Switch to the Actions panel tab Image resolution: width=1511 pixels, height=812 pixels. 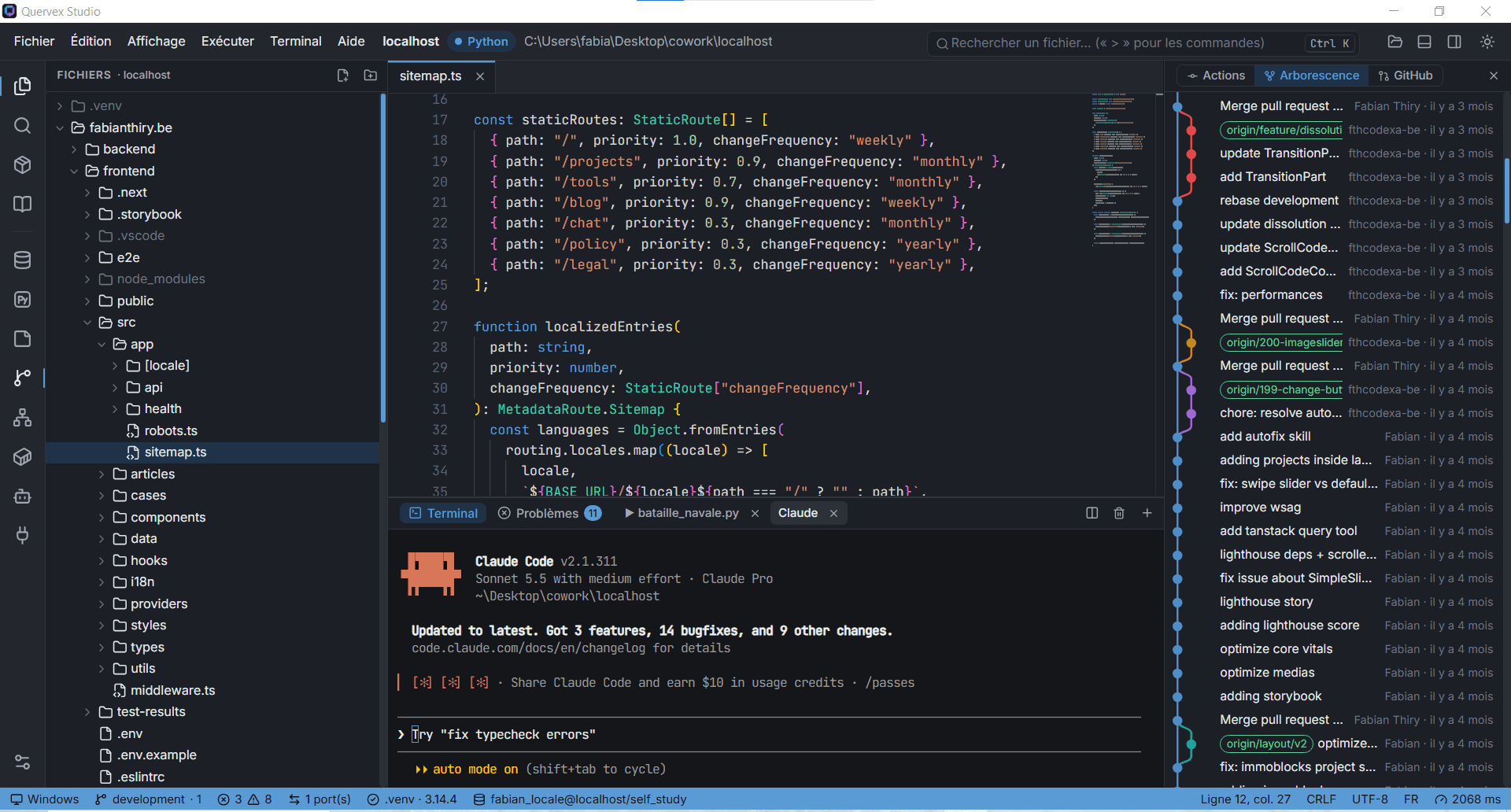coord(1216,76)
